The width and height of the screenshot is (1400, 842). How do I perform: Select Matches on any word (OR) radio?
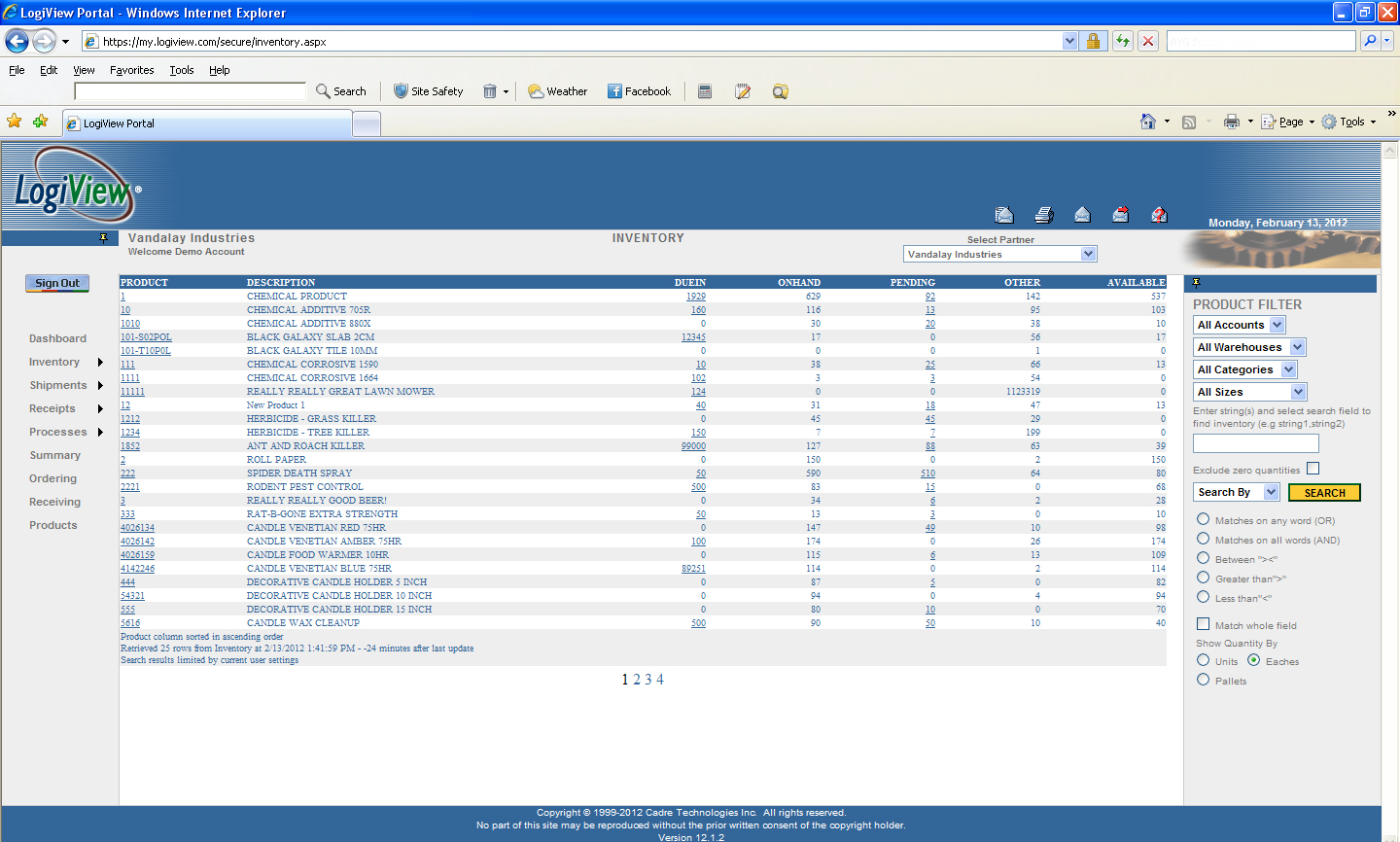click(1203, 519)
